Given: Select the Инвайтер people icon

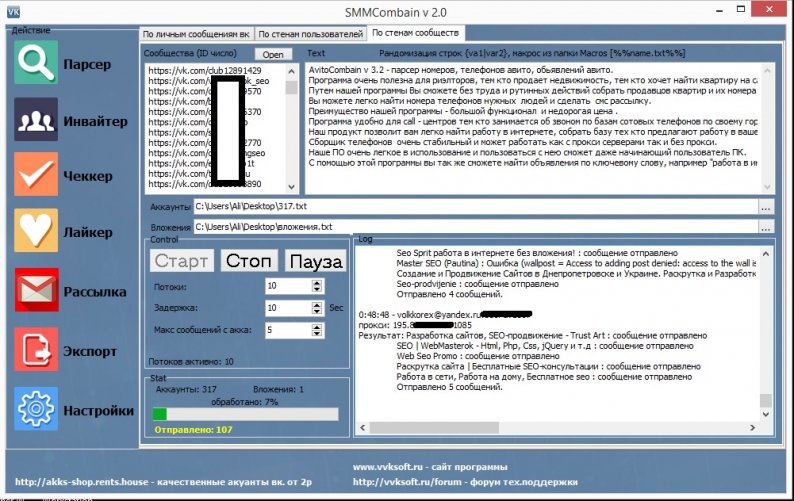Looking at the screenshot, I should click(35, 120).
